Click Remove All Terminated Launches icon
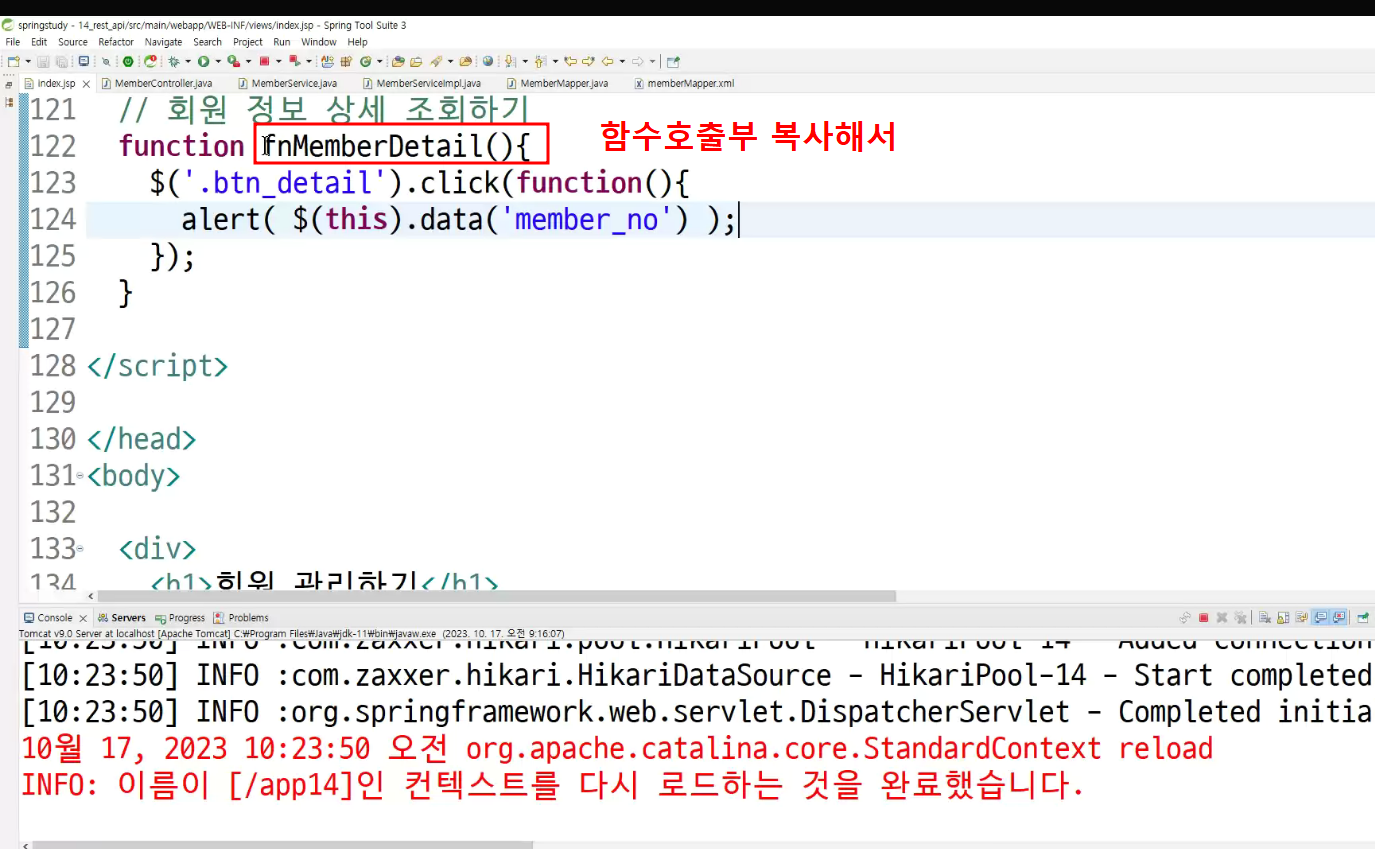The height and width of the screenshot is (849, 1375). pyautogui.click(x=1240, y=618)
